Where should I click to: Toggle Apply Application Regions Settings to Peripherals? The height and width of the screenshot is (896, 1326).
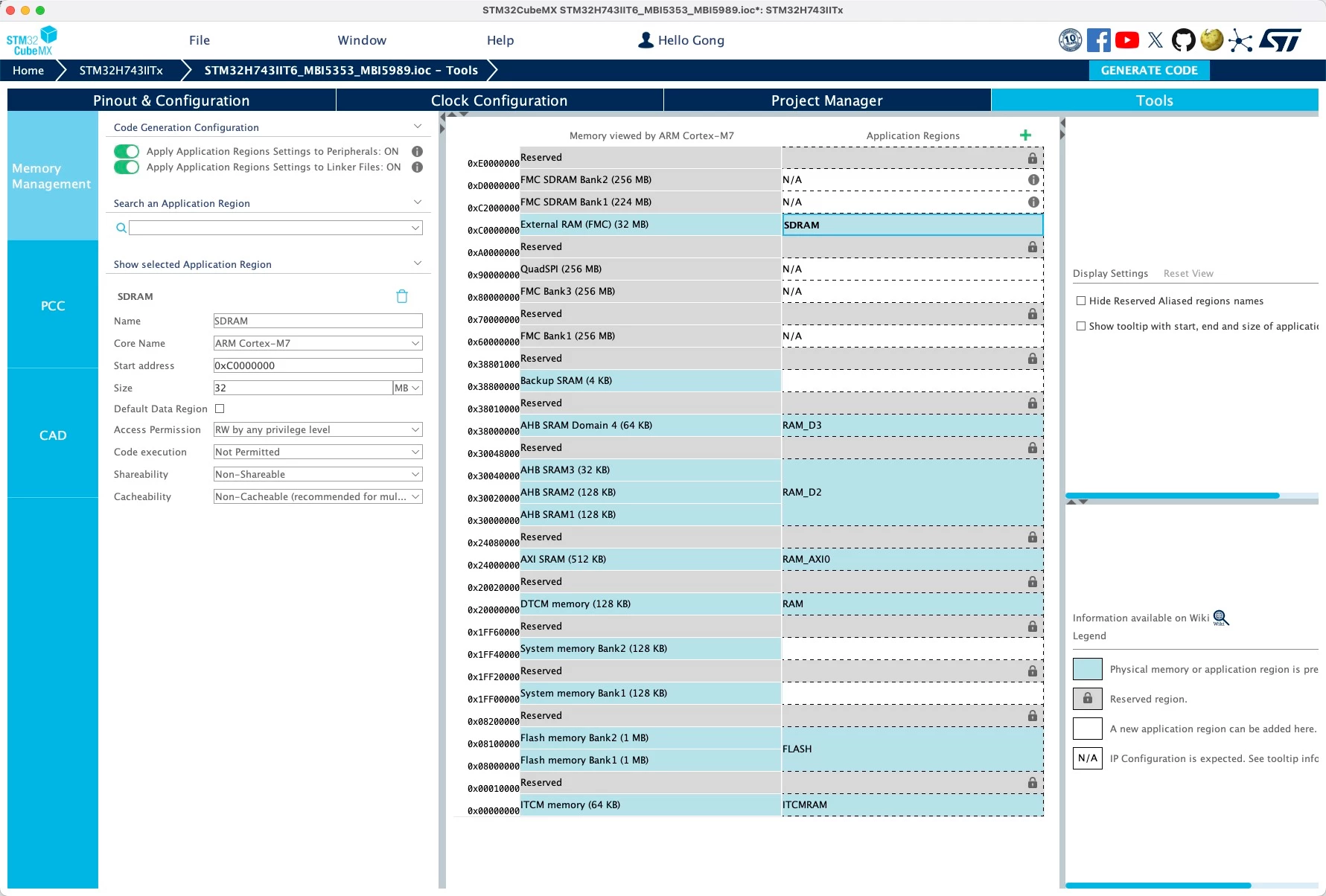click(x=127, y=151)
